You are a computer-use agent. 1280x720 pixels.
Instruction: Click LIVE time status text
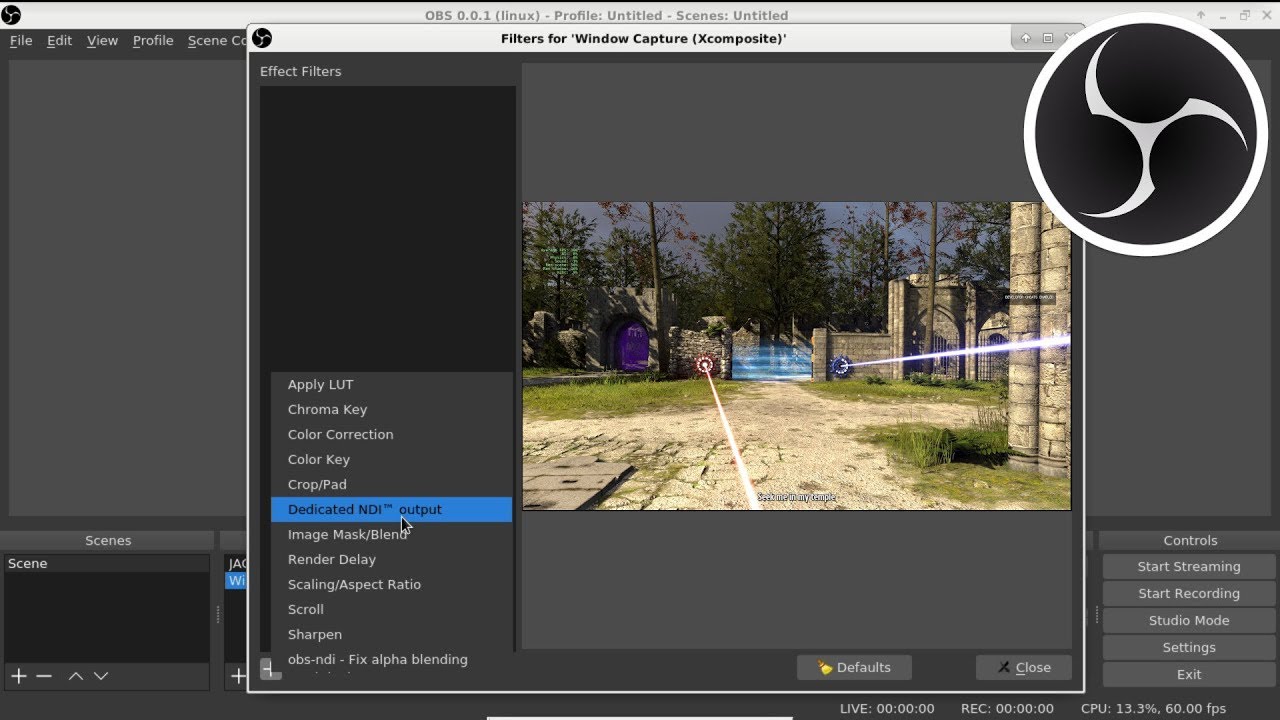click(887, 708)
